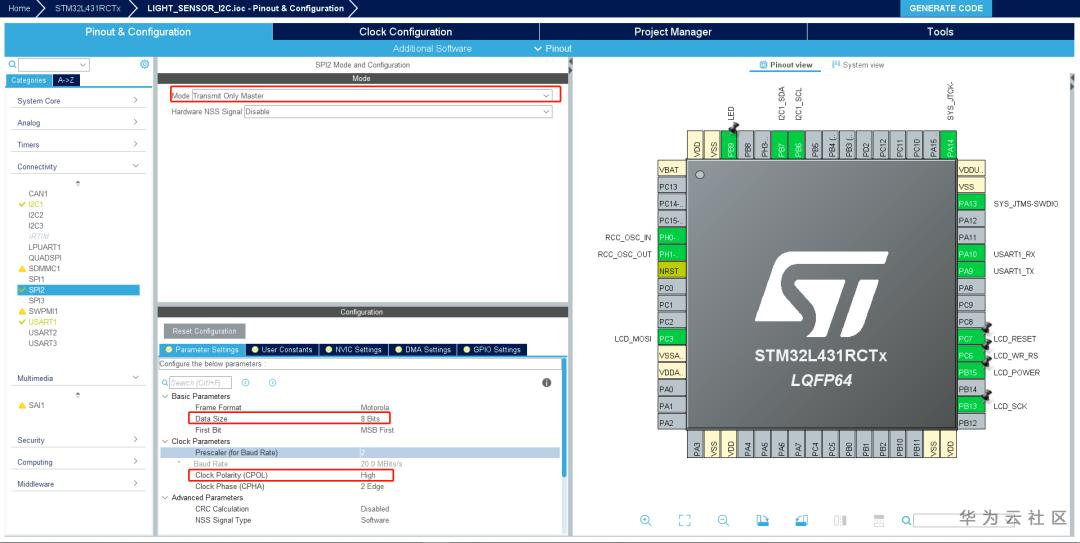Open the SPI2 Mode dropdown
This screenshot has height=543, width=1080.
pyautogui.click(x=372, y=96)
